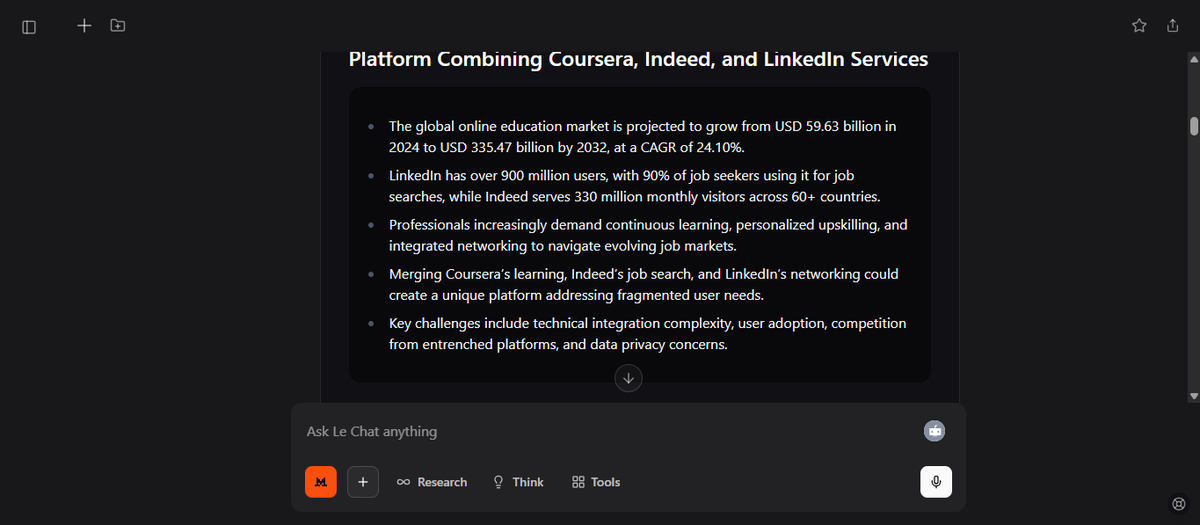The width and height of the screenshot is (1200, 525).
Task: Click bullet 'Merging Coursera's learning, Indeed's job search'
Action: pos(644,284)
